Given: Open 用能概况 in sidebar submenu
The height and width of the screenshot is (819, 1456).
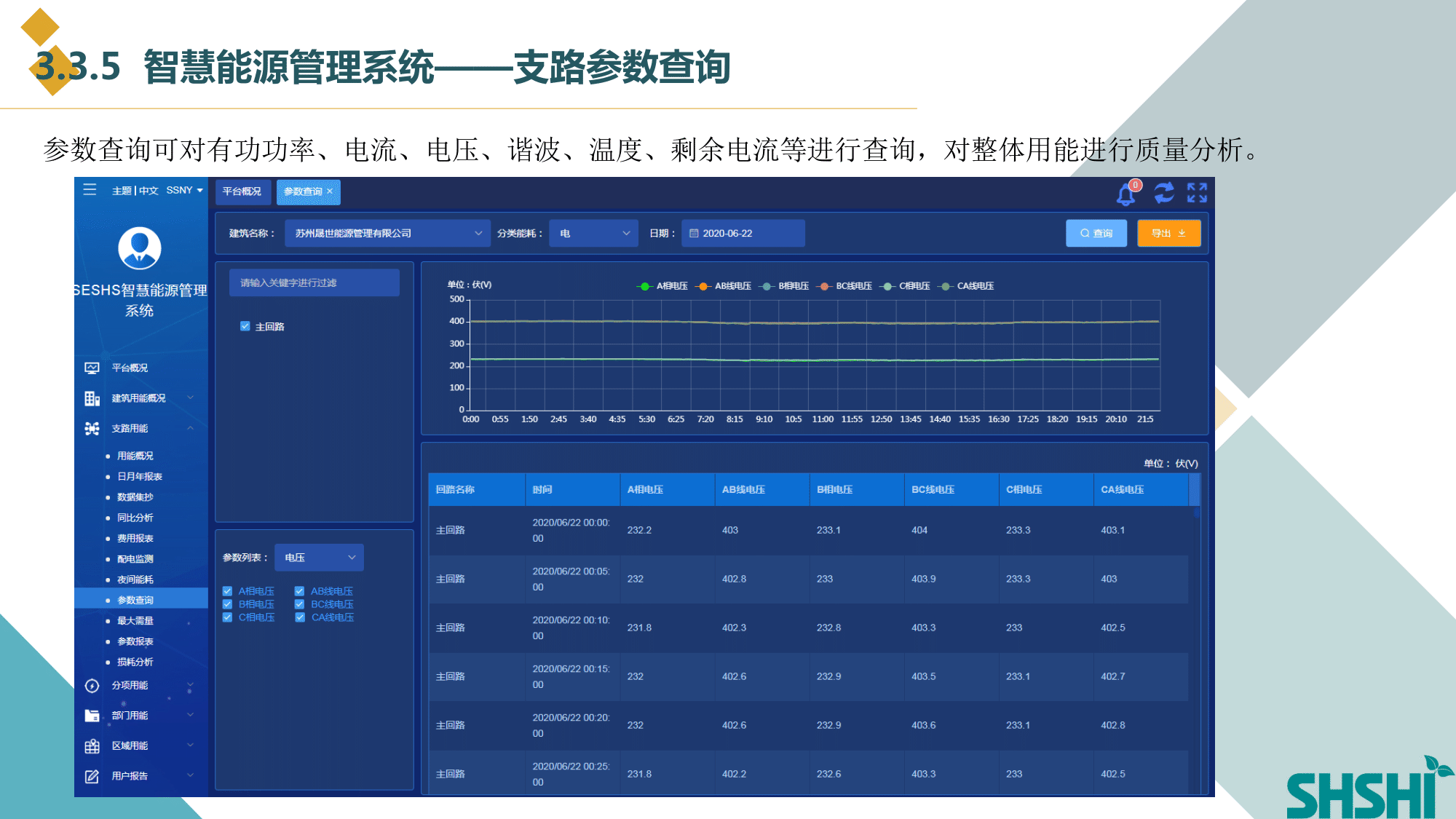Looking at the screenshot, I should tap(135, 456).
